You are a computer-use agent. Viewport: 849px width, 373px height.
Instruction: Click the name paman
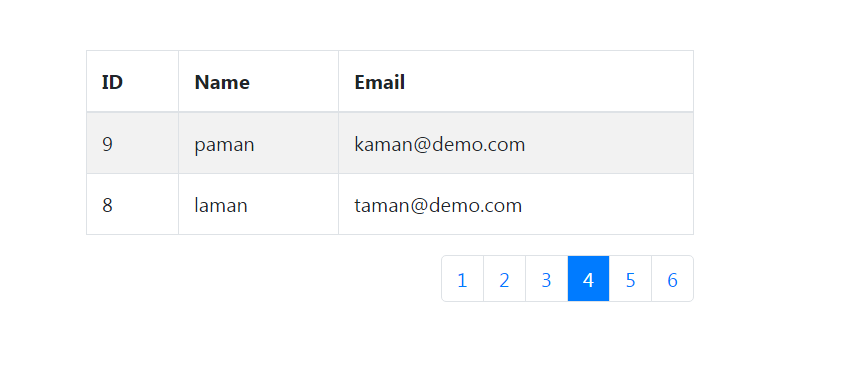(224, 145)
